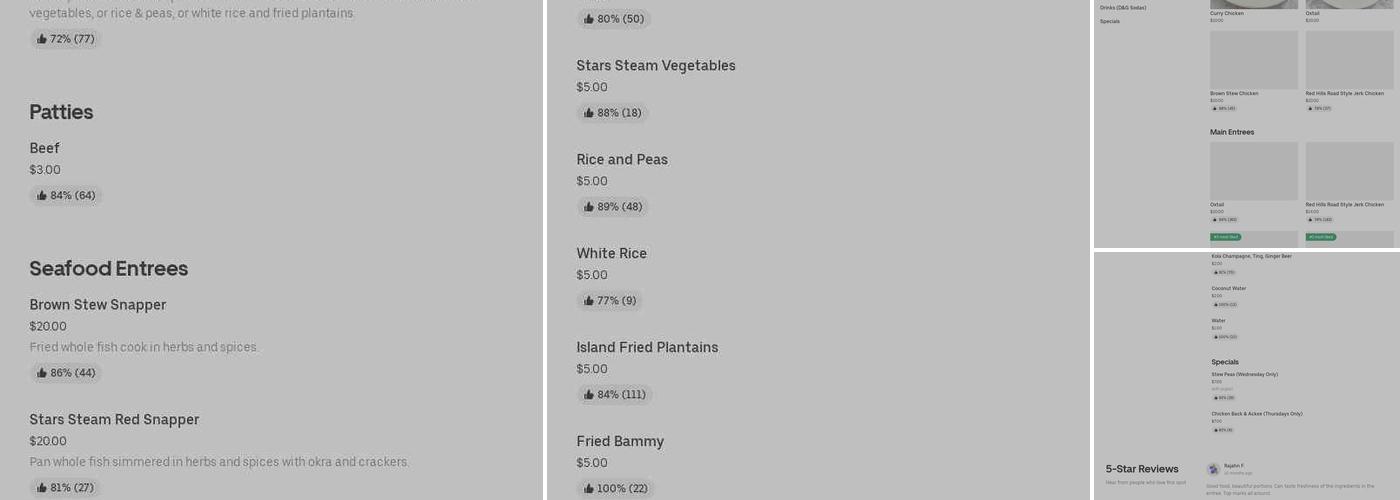Open the Brown Stew Snapper item
Screen dimensions: 1400x500
coord(98,305)
